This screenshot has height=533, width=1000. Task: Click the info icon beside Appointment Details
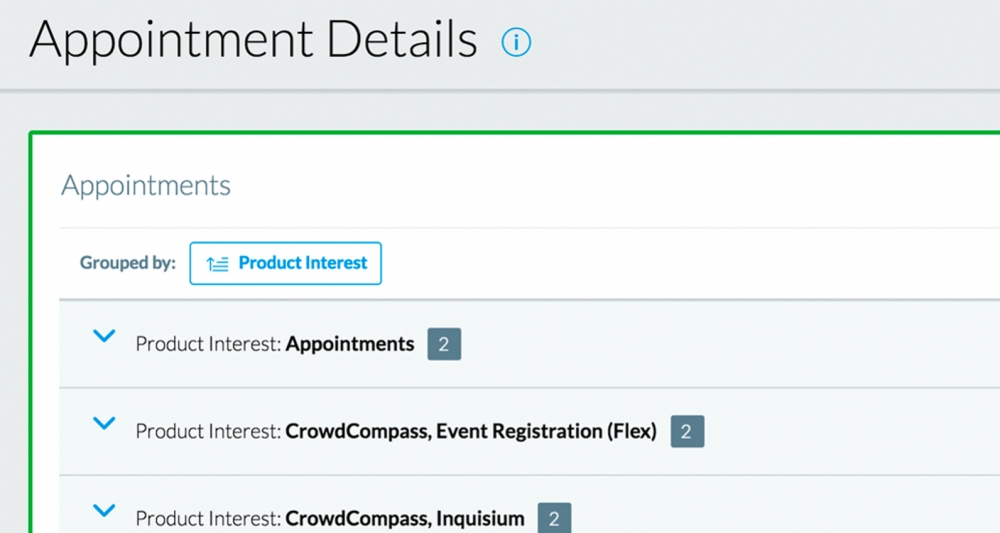(516, 42)
